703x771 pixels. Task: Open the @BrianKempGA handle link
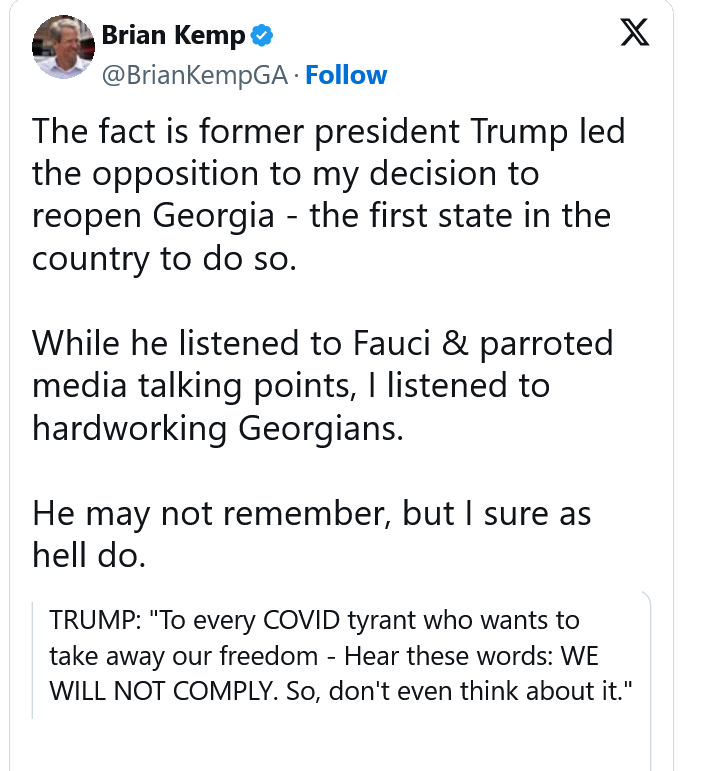pyautogui.click(x=195, y=75)
